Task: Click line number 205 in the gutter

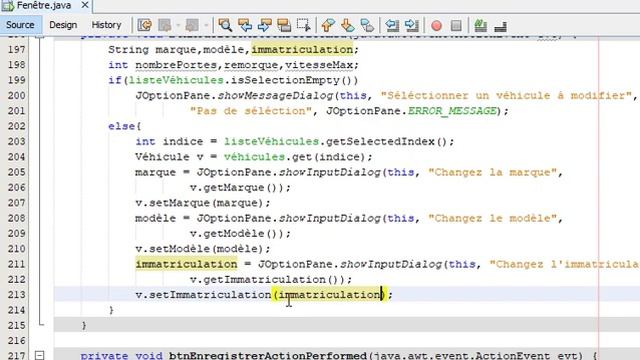Action: 17,172
